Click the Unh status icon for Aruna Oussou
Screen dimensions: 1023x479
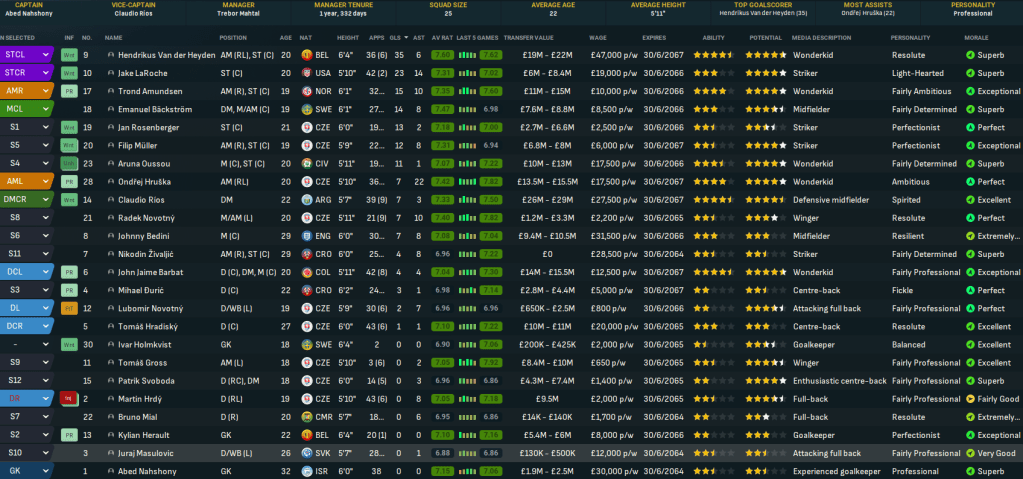point(69,163)
